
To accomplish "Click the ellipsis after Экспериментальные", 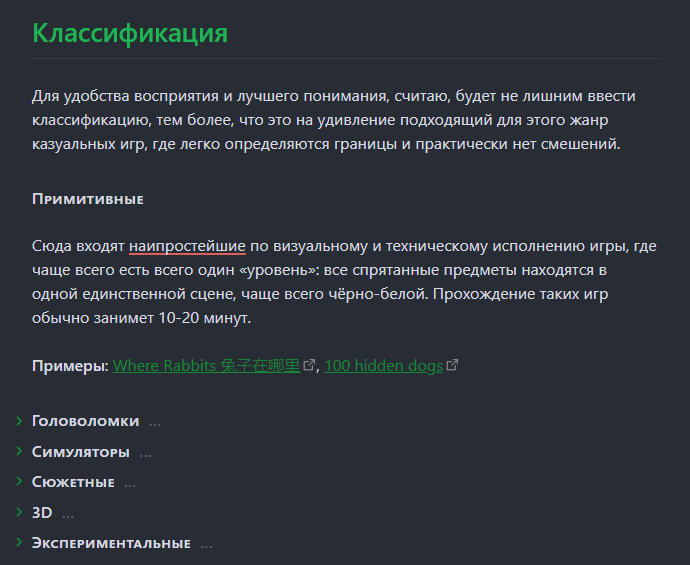I will coord(206,546).
